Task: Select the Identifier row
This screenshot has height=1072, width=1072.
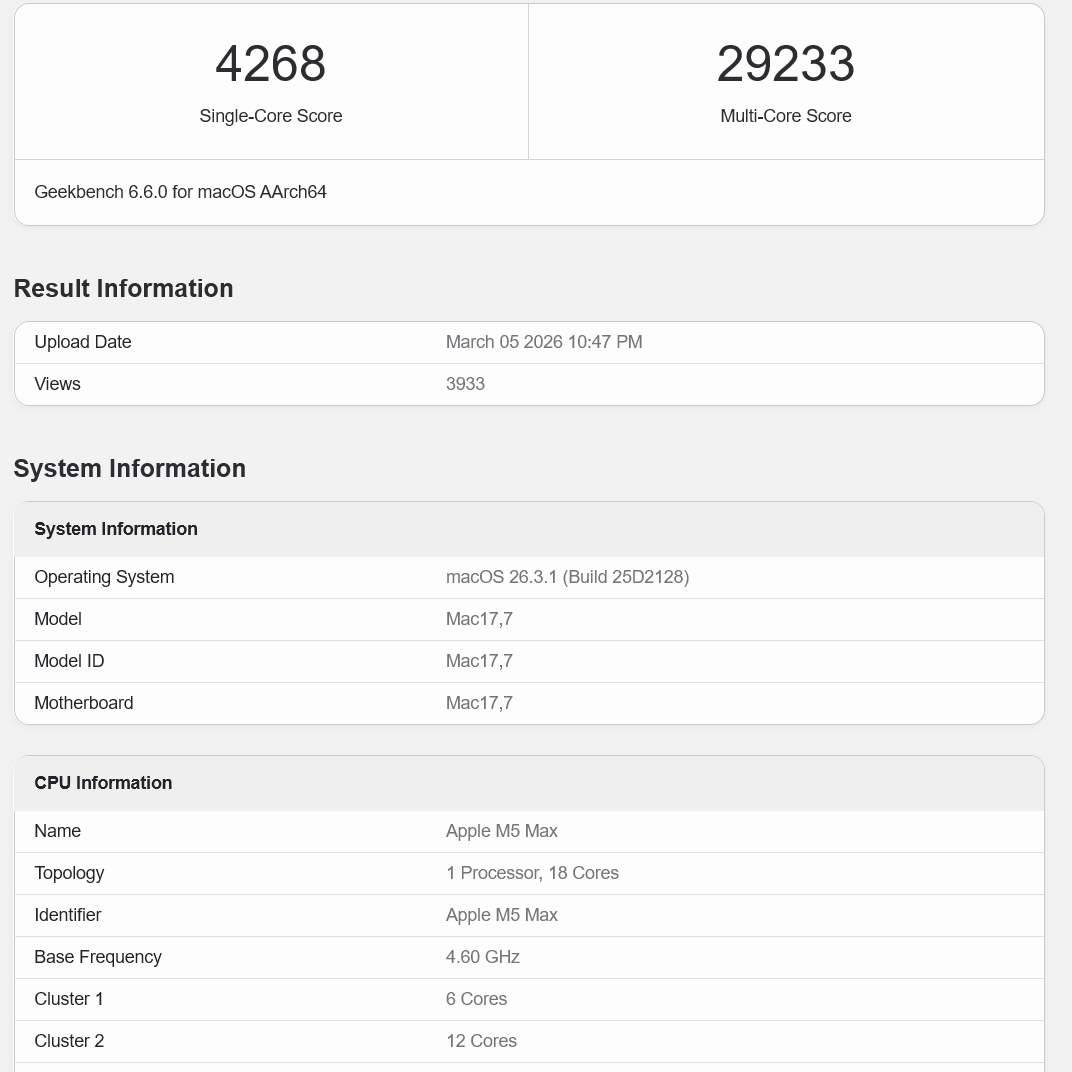Action: (300, 915)
